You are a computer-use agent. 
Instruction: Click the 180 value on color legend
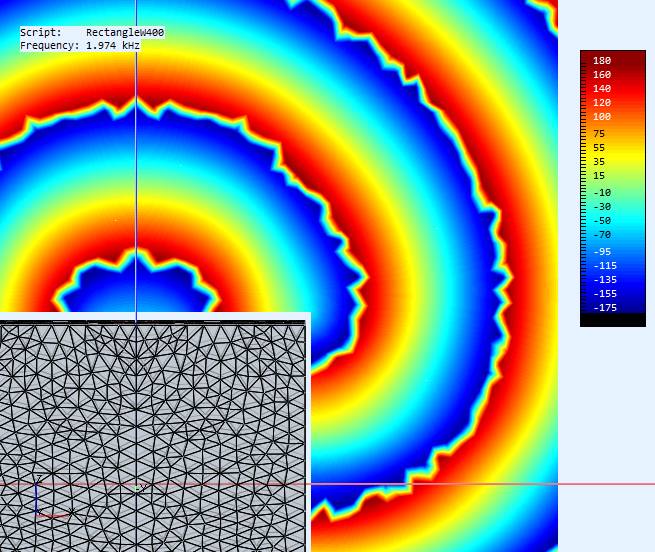(x=602, y=61)
